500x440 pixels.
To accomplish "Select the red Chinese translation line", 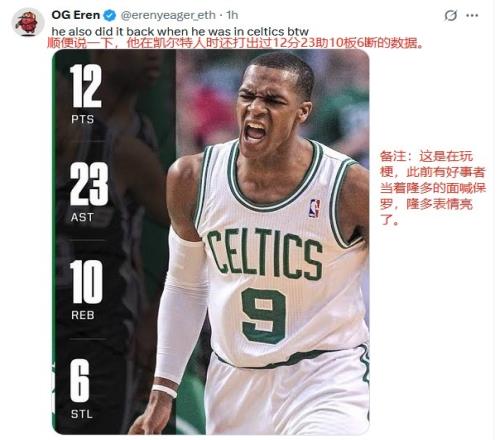I will (x=235, y=43).
